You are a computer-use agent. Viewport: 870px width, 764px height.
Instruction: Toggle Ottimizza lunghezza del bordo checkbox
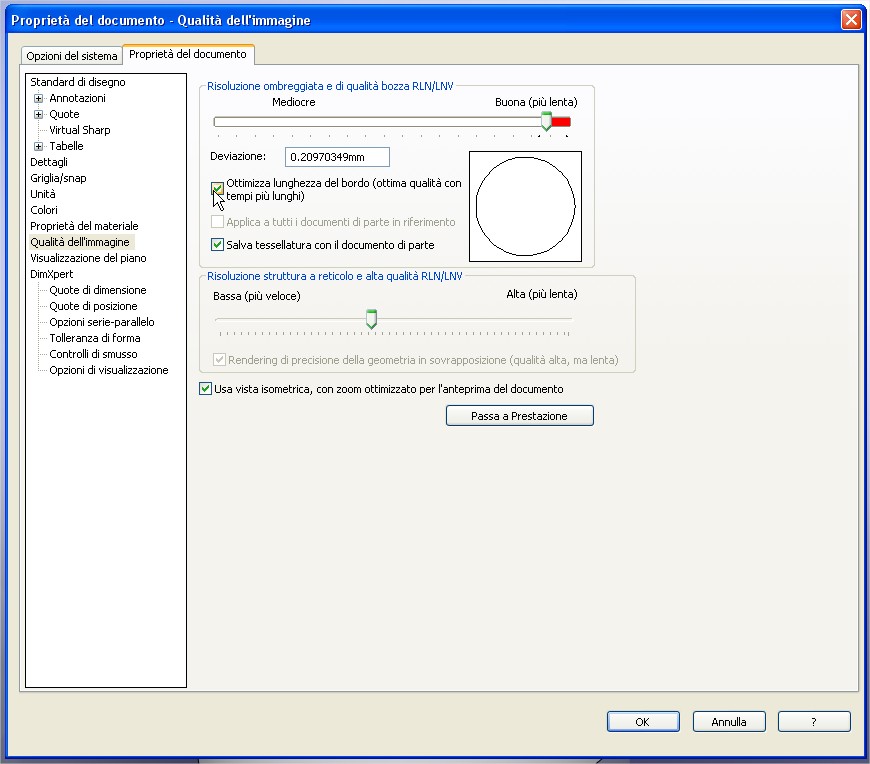point(218,188)
